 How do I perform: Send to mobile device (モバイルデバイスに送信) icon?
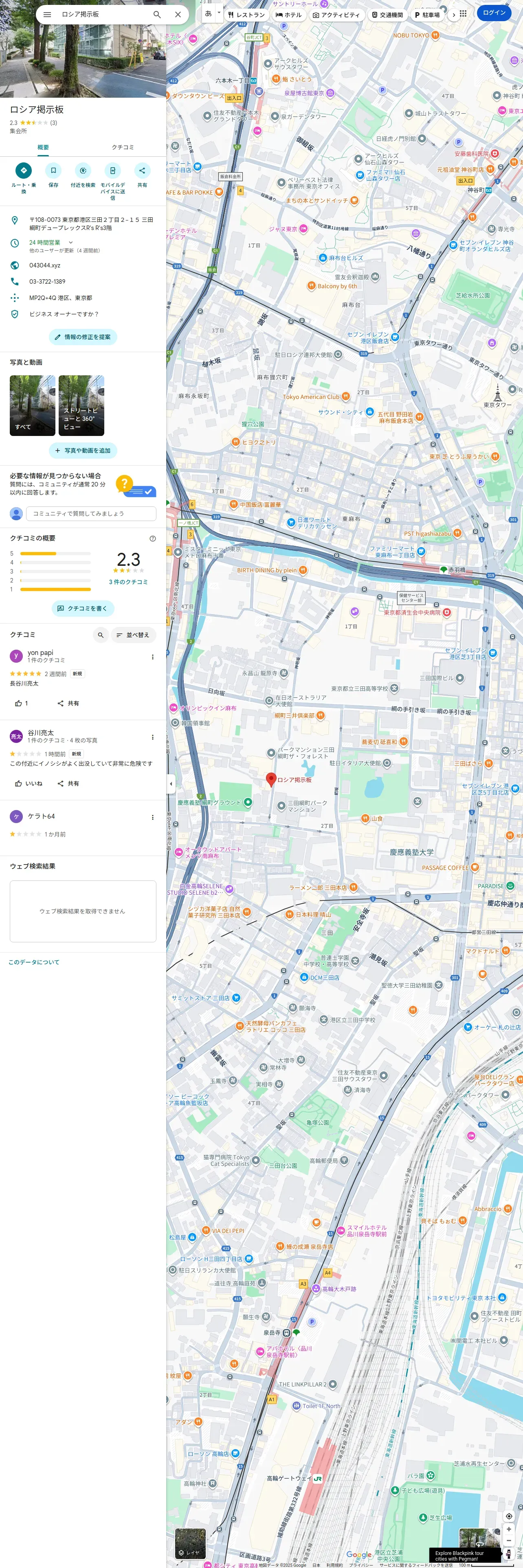(x=113, y=171)
